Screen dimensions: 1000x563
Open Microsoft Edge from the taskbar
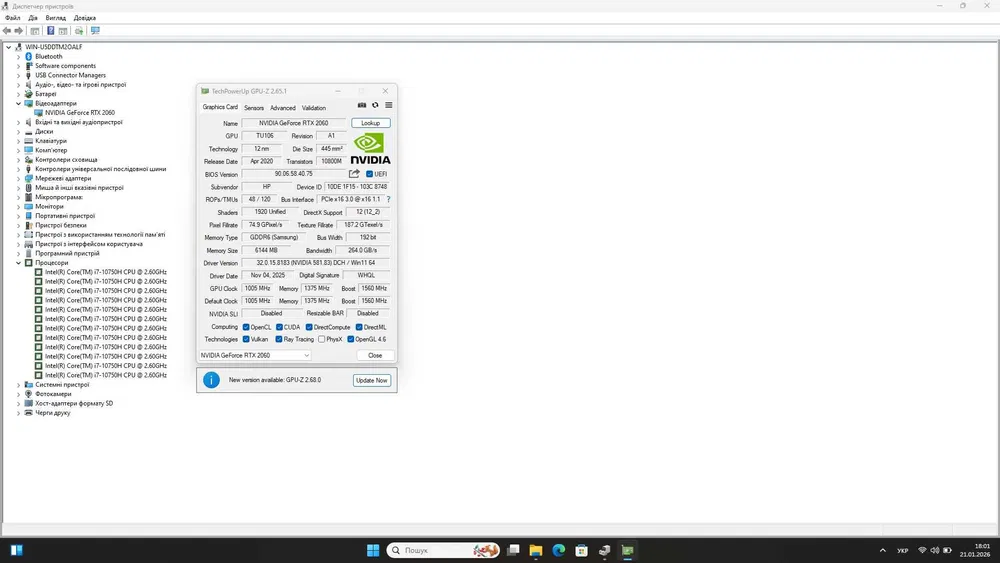click(559, 550)
